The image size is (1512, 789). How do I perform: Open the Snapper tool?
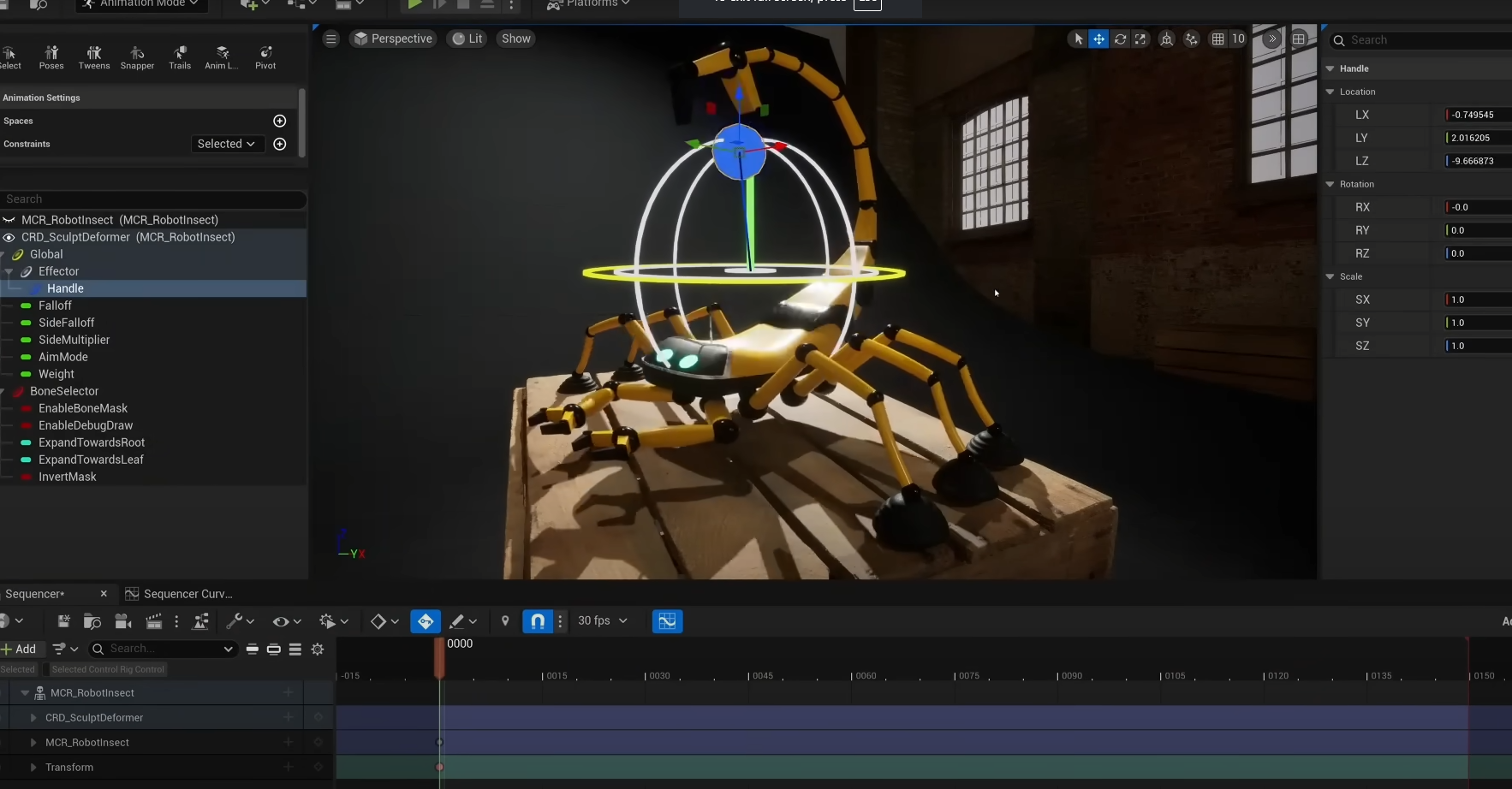click(137, 56)
